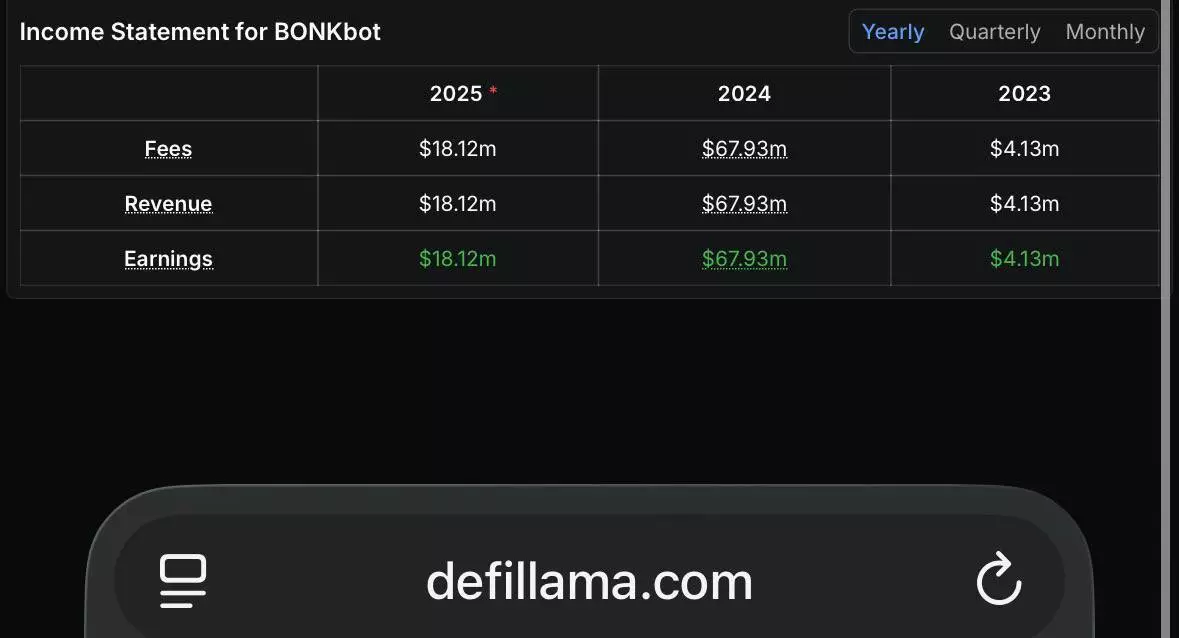The image size is (1179, 638).
Task: Switch to the Monthly view
Action: 1104,32
